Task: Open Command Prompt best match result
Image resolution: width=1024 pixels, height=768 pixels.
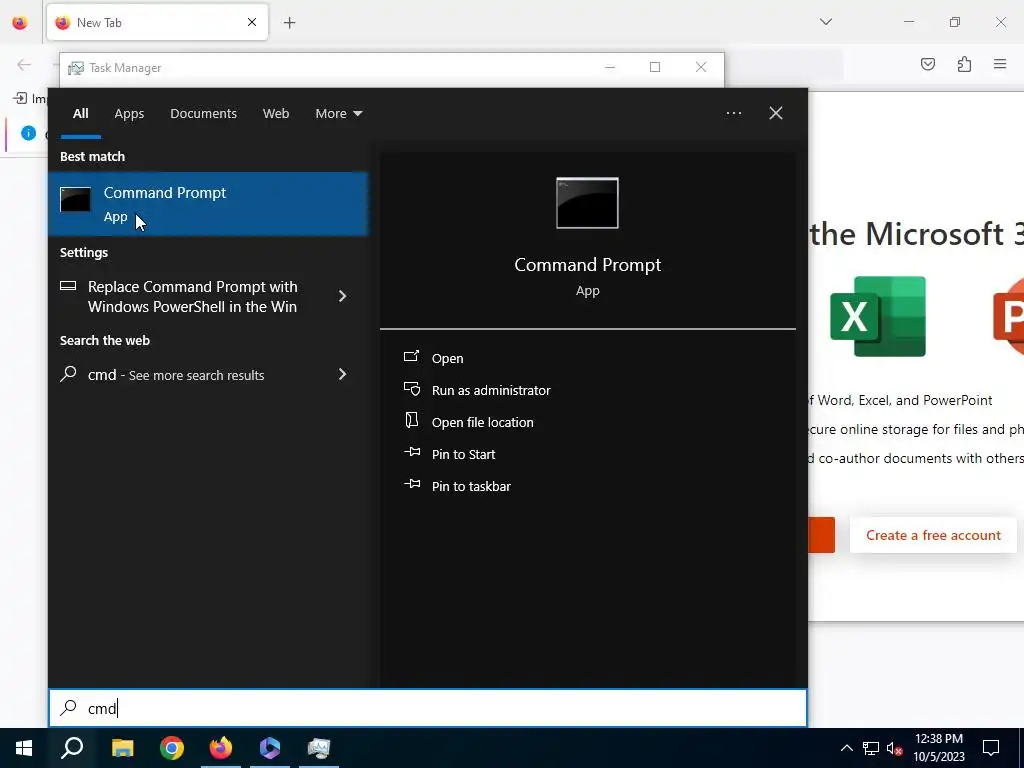Action: (x=208, y=204)
